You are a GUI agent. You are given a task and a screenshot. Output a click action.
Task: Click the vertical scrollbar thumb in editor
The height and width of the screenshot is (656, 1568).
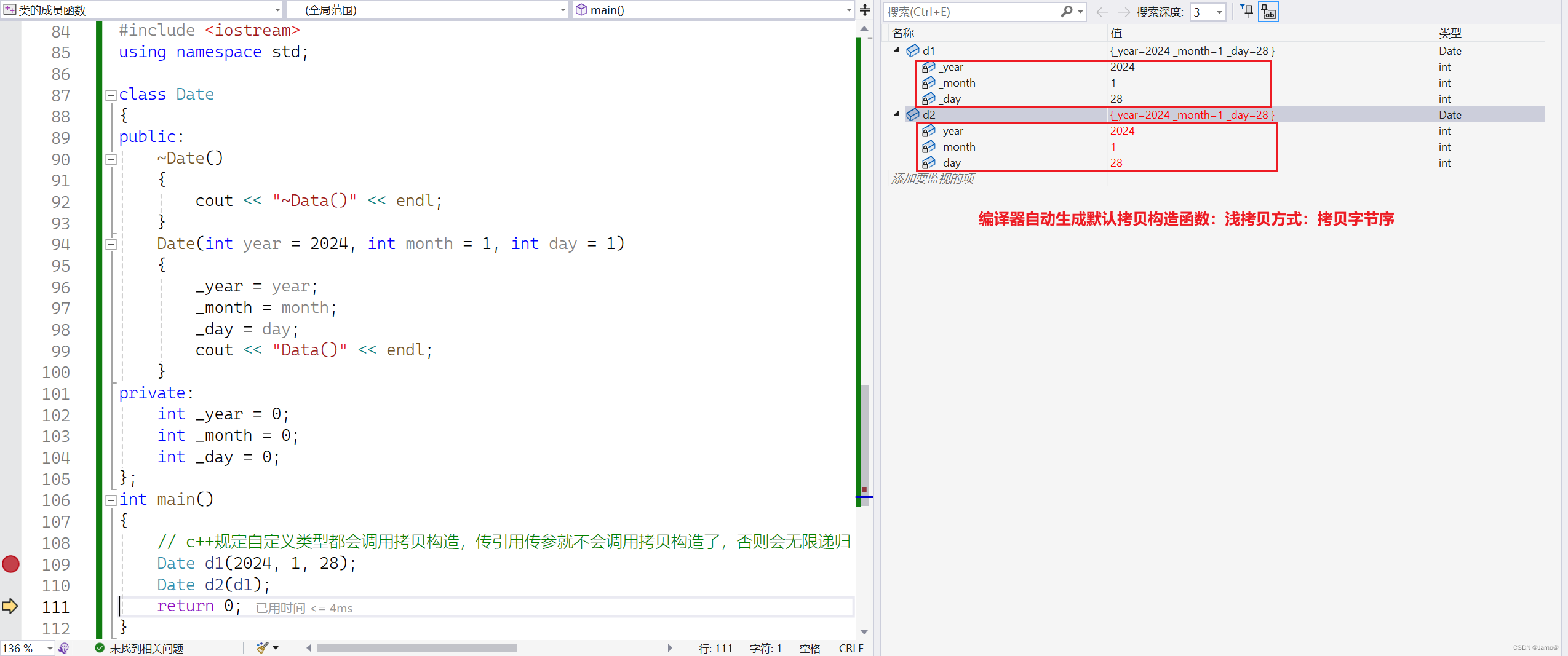[865, 446]
